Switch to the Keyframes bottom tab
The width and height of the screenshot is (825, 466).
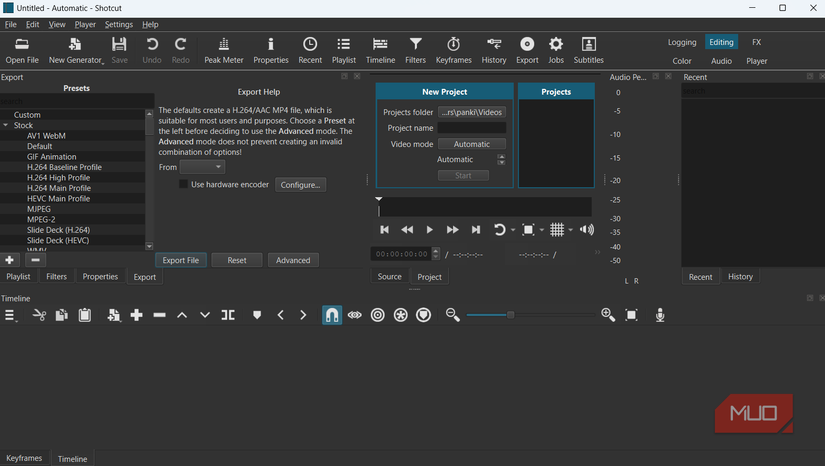pyautogui.click(x=24, y=458)
